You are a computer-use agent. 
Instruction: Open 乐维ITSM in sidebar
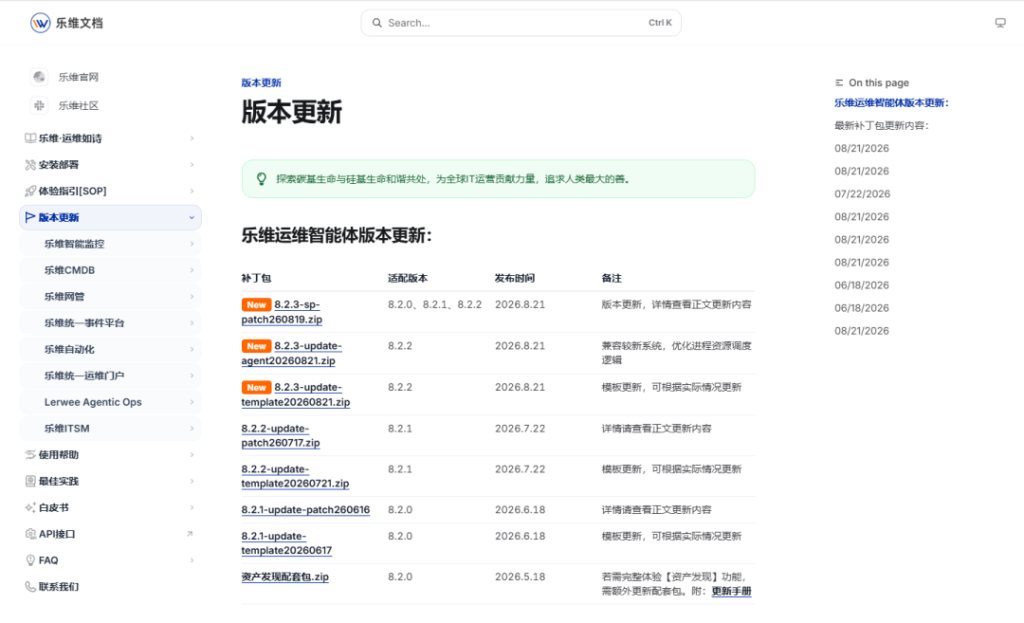(x=110, y=428)
